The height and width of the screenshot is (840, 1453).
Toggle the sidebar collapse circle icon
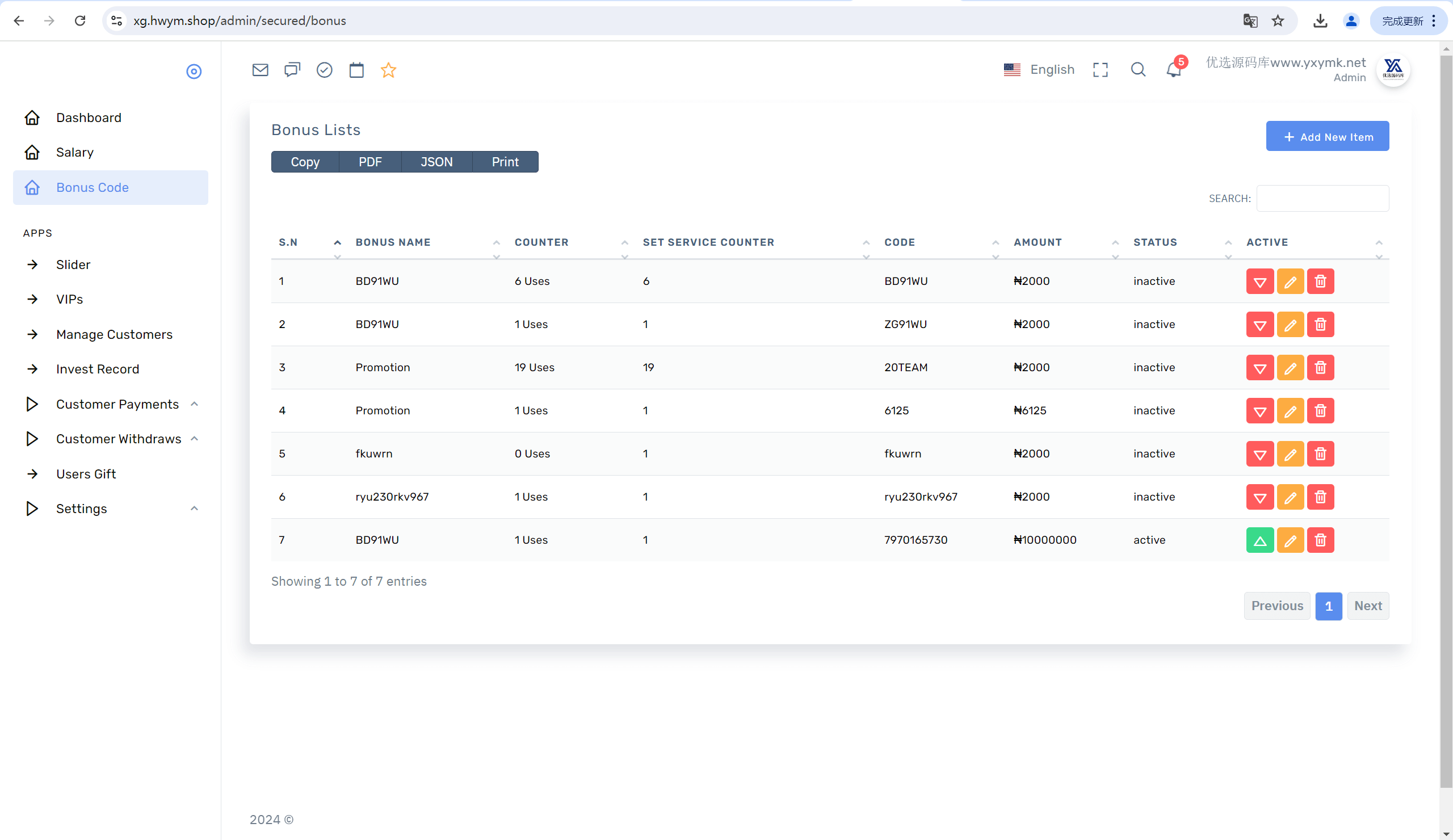click(194, 72)
